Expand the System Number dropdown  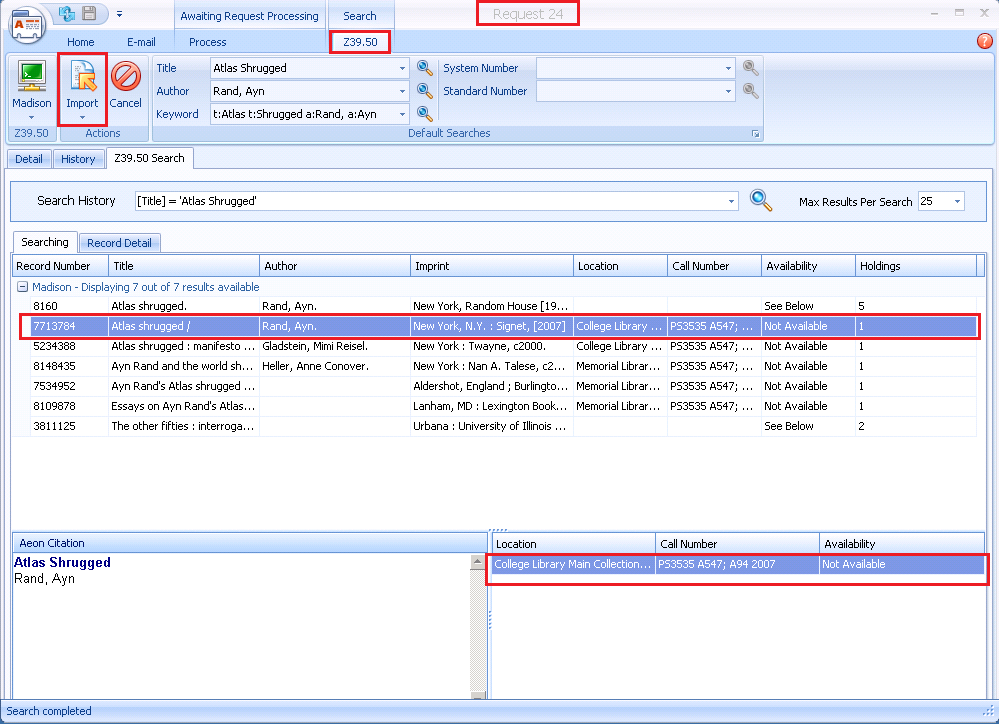coord(728,68)
